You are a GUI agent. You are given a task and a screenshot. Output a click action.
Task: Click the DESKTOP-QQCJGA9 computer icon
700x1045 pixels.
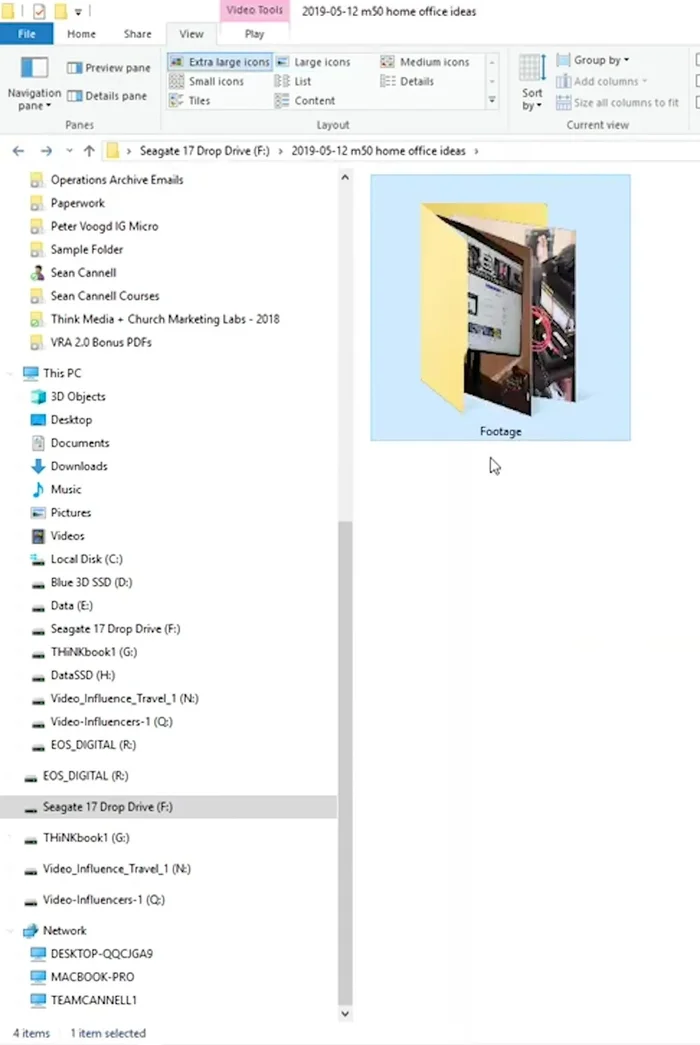click(38, 954)
